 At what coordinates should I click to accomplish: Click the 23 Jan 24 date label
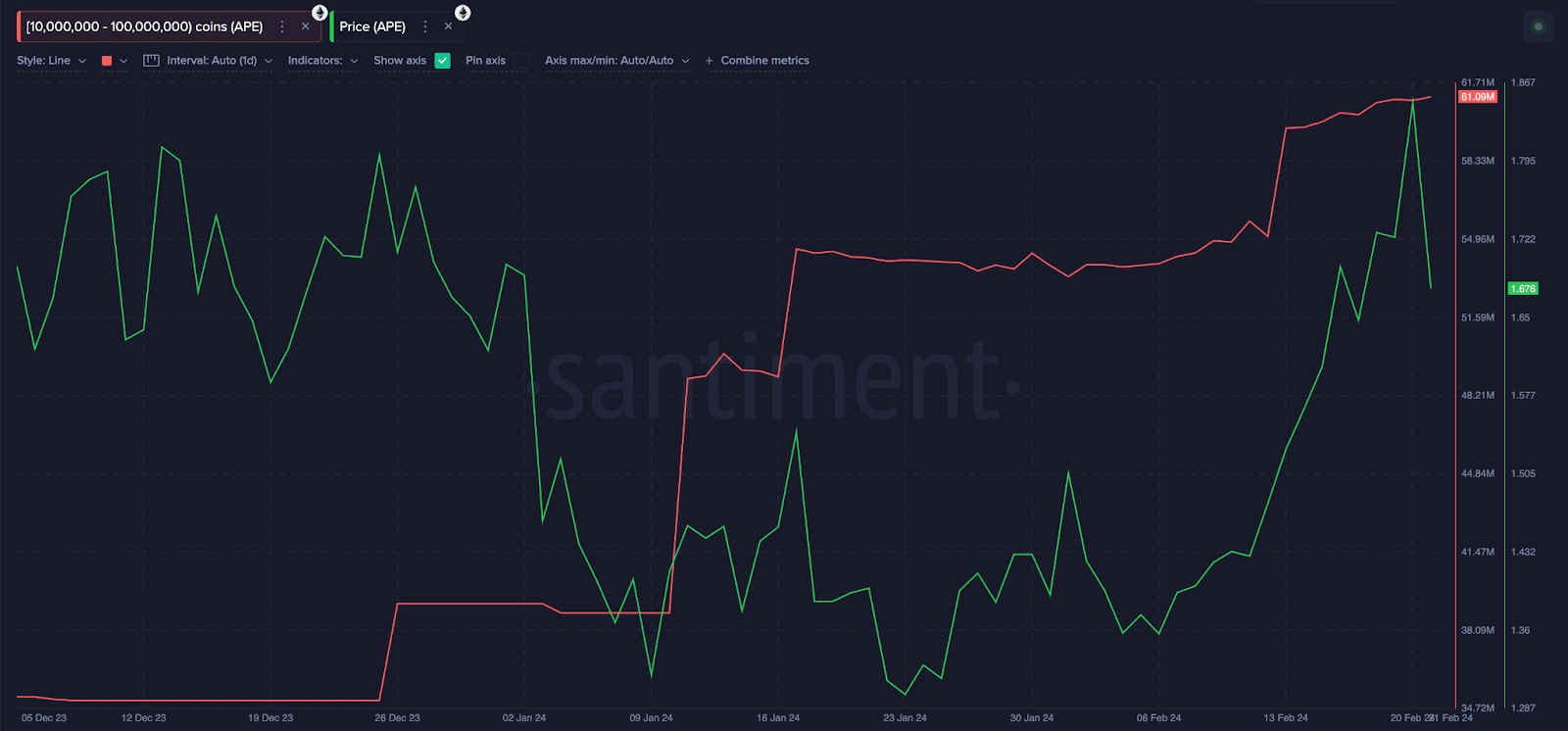point(905,718)
